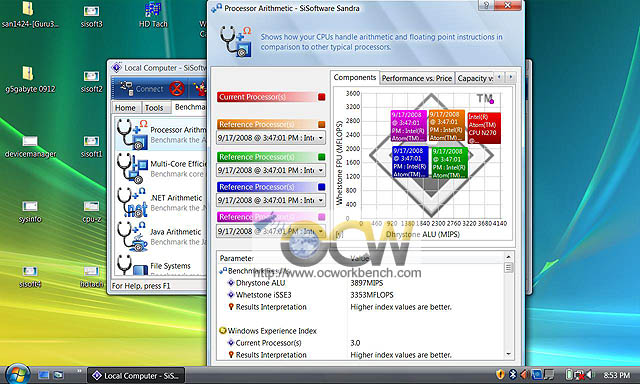Switch to the Tools tab
This screenshot has width=640, height=384.
154,108
